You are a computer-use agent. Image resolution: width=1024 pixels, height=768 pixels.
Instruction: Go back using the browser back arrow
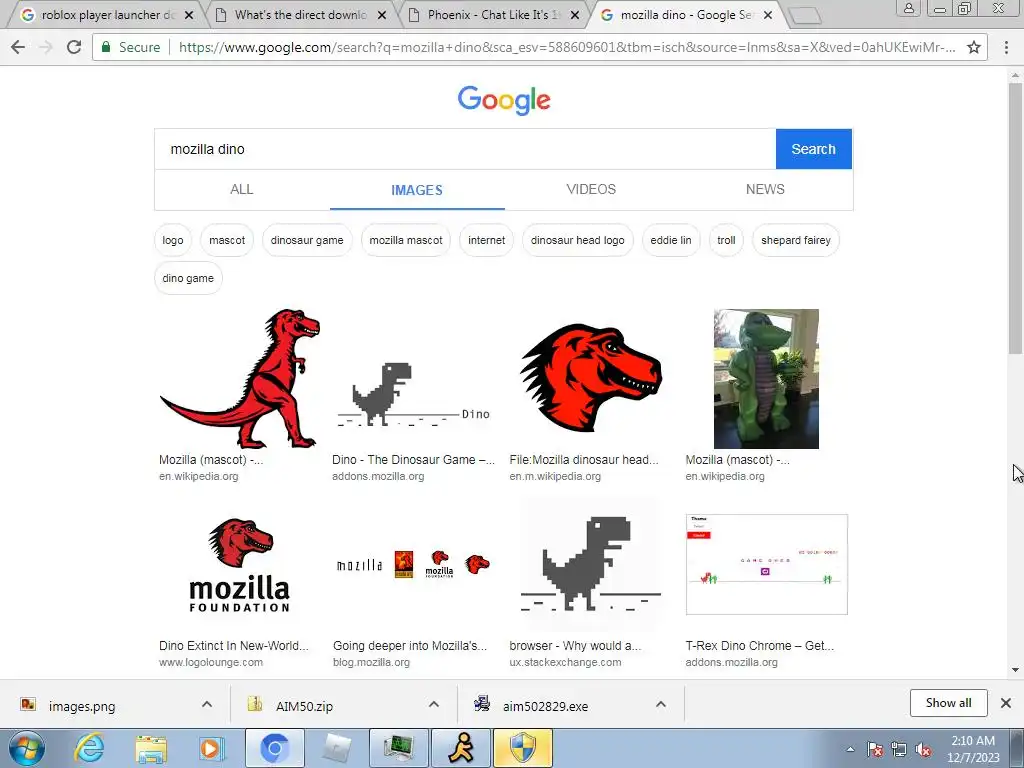[18, 47]
